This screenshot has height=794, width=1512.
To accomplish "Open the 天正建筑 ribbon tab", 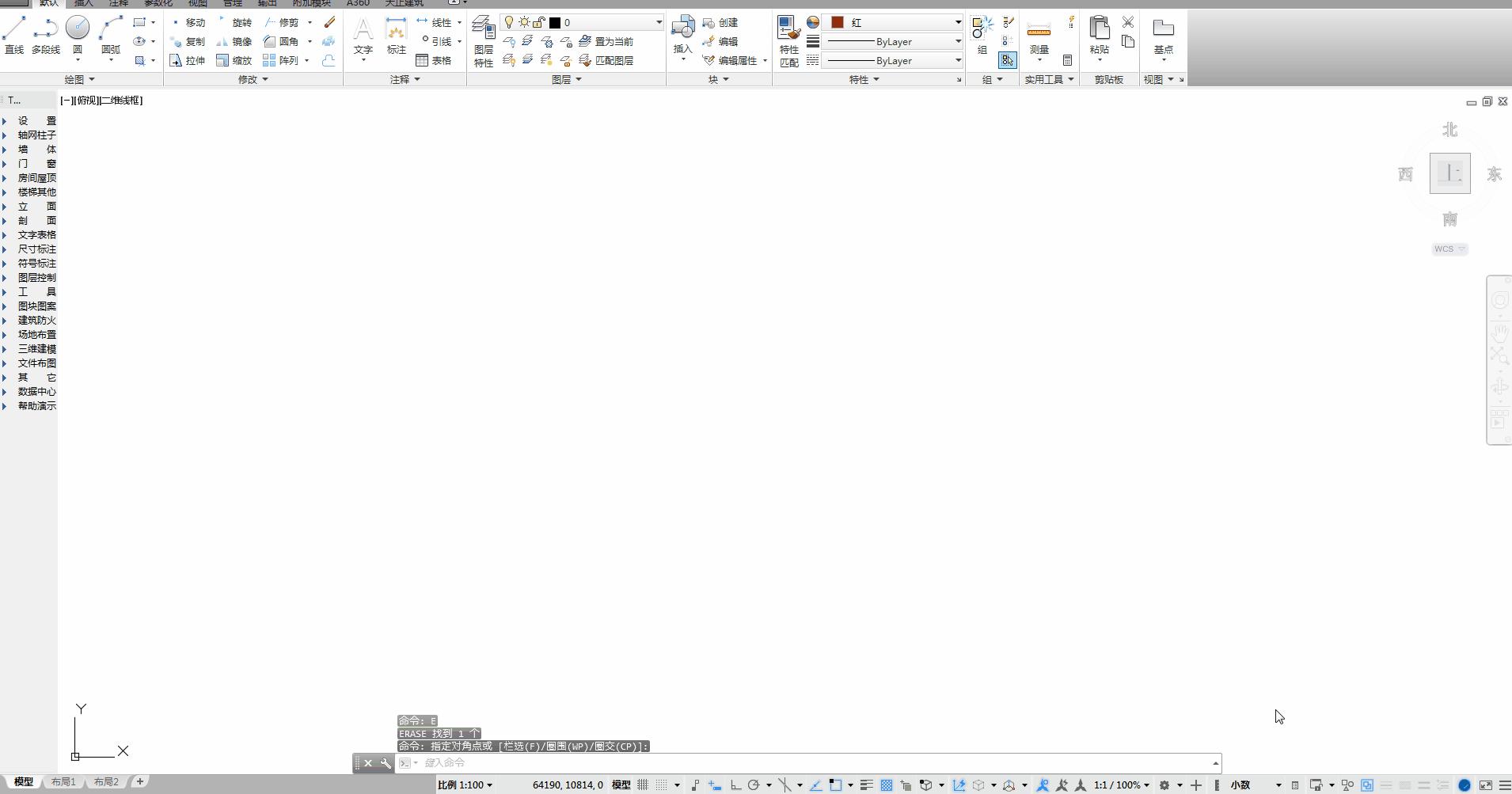I will click(x=404, y=3).
